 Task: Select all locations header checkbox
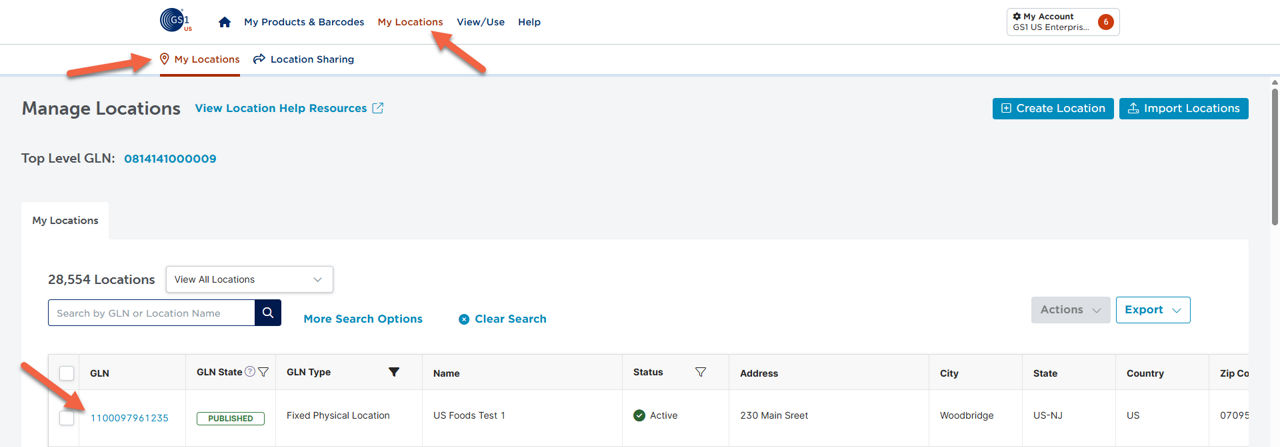coord(67,373)
